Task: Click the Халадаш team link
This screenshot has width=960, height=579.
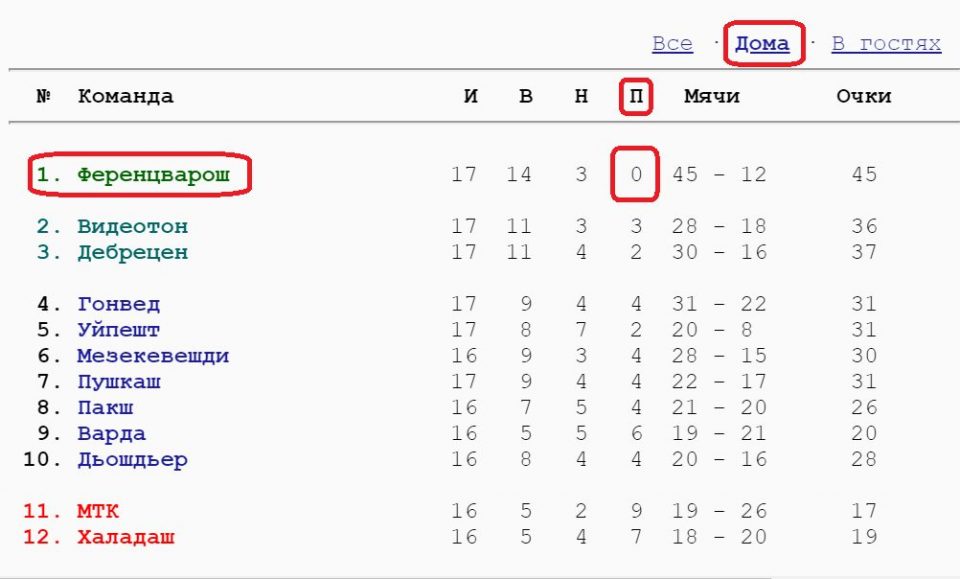Action: (x=125, y=538)
